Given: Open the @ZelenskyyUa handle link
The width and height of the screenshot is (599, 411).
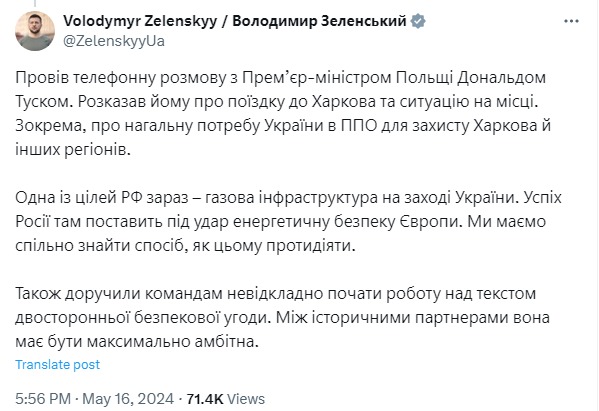Looking at the screenshot, I should click(114, 41).
